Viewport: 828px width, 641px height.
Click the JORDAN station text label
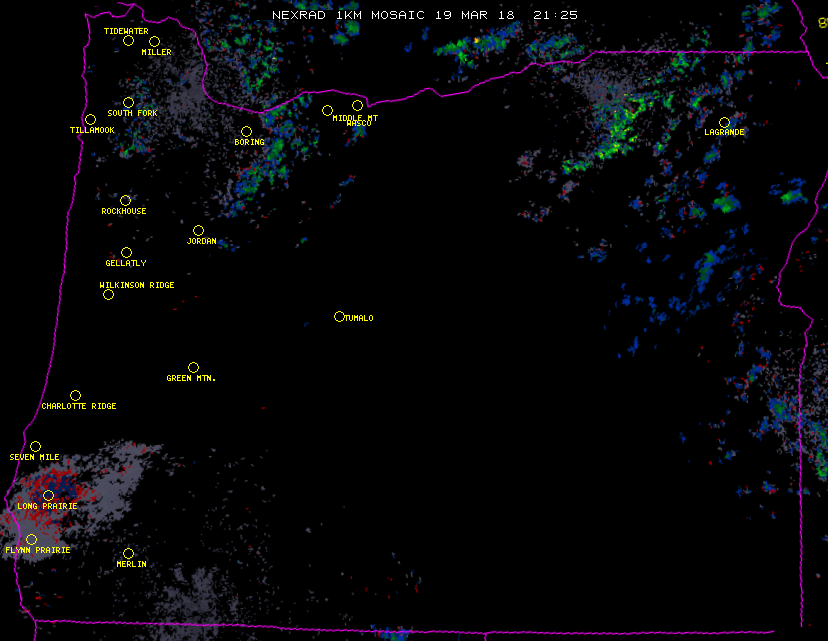201,242
